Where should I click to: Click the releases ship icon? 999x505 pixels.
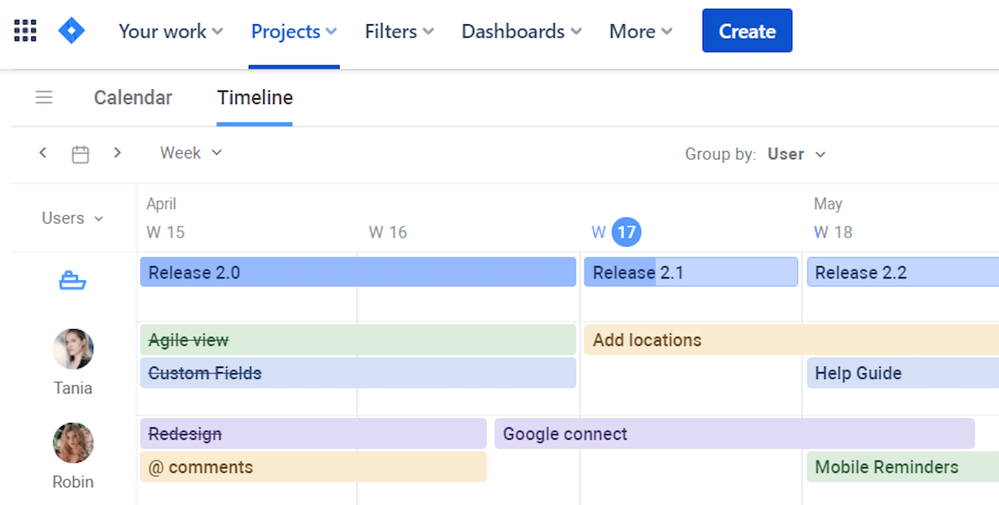(x=73, y=280)
